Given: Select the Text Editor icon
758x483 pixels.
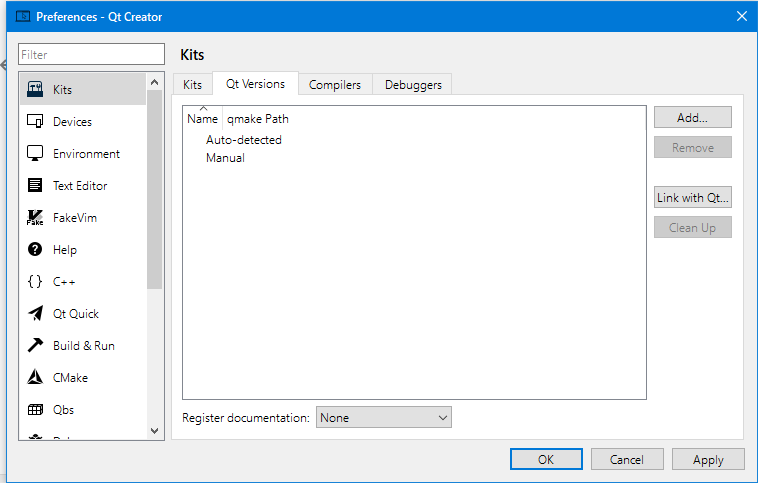Looking at the screenshot, I should coord(35,186).
